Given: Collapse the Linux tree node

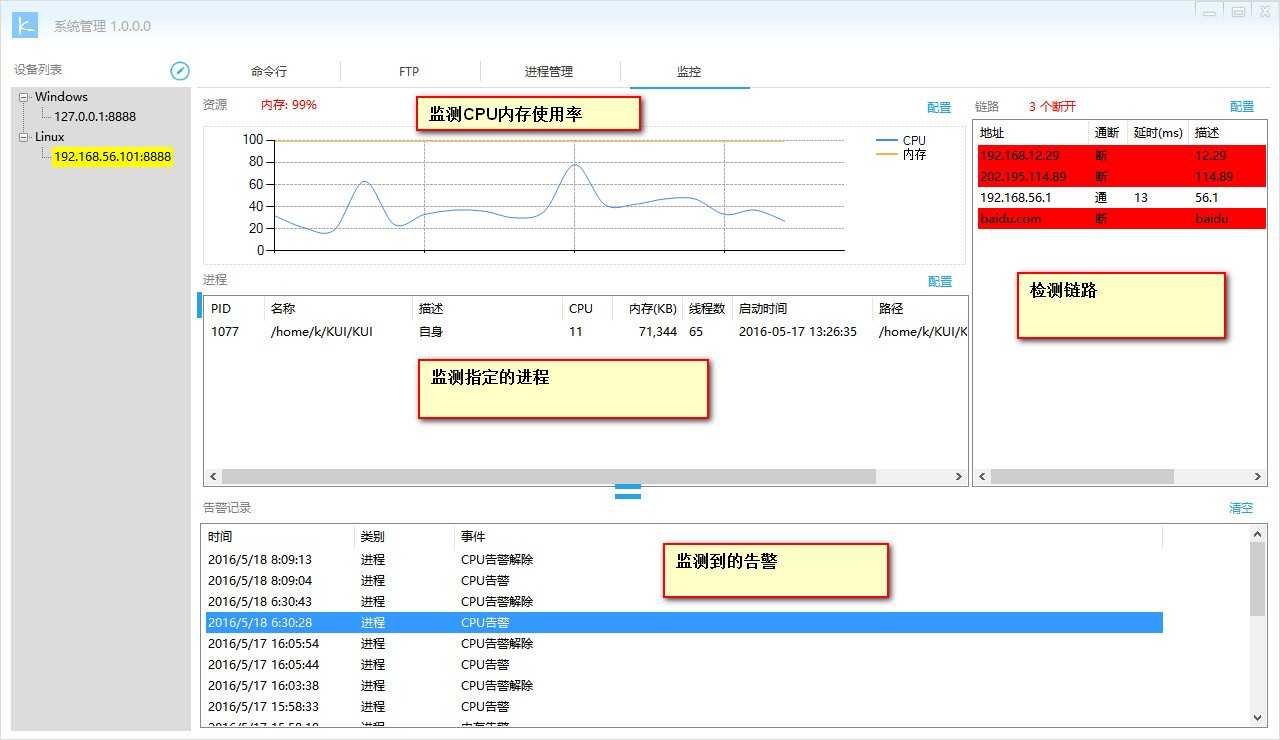Looking at the screenshot, I should click(24, 137).
